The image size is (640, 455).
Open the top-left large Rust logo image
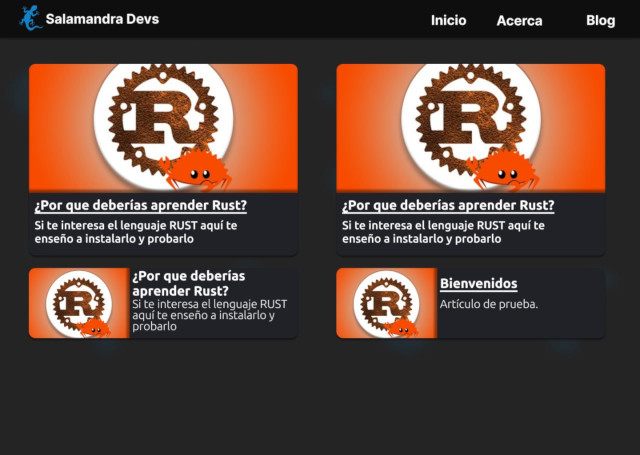[163, 128]
